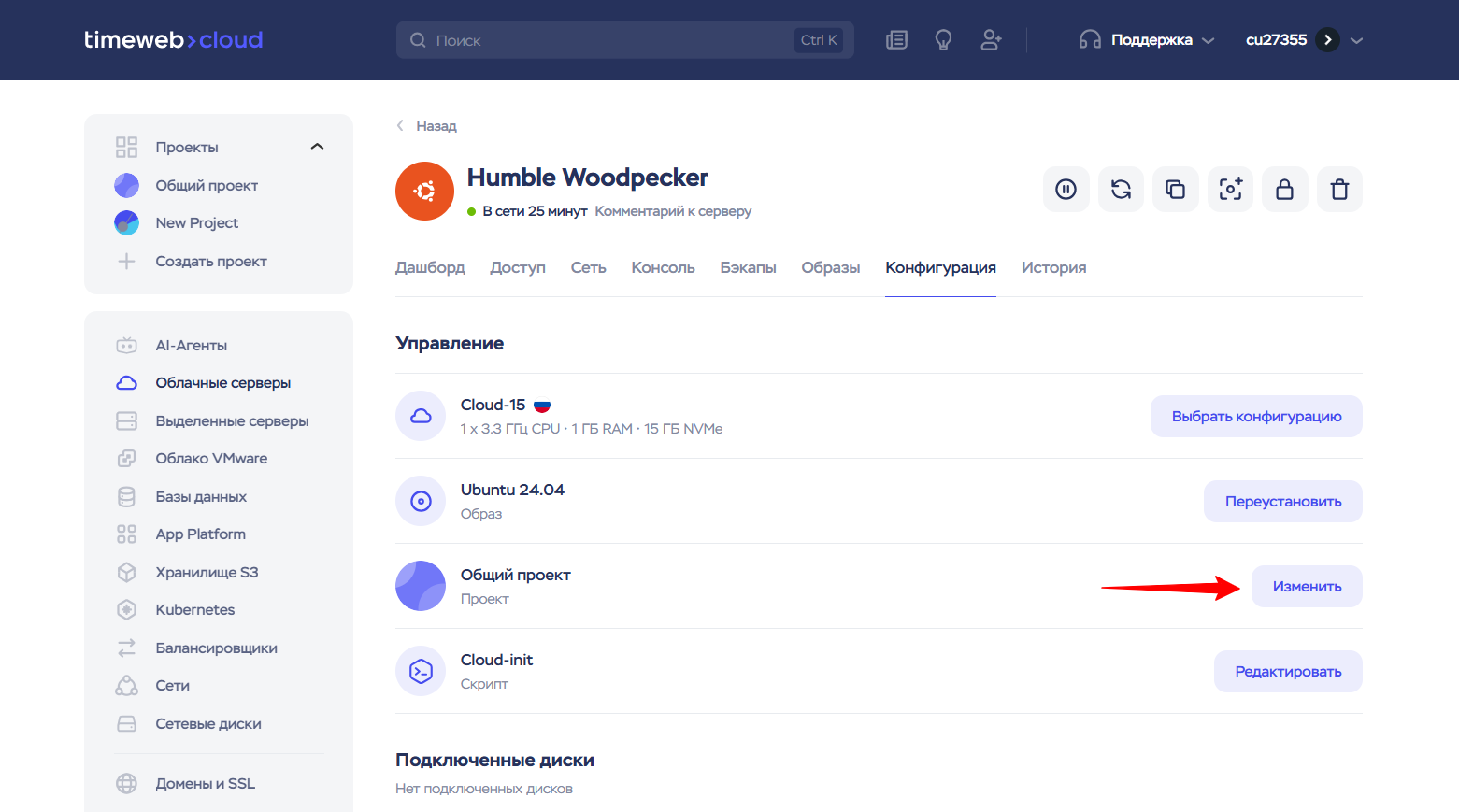Click the reboot server icon

1121,190
